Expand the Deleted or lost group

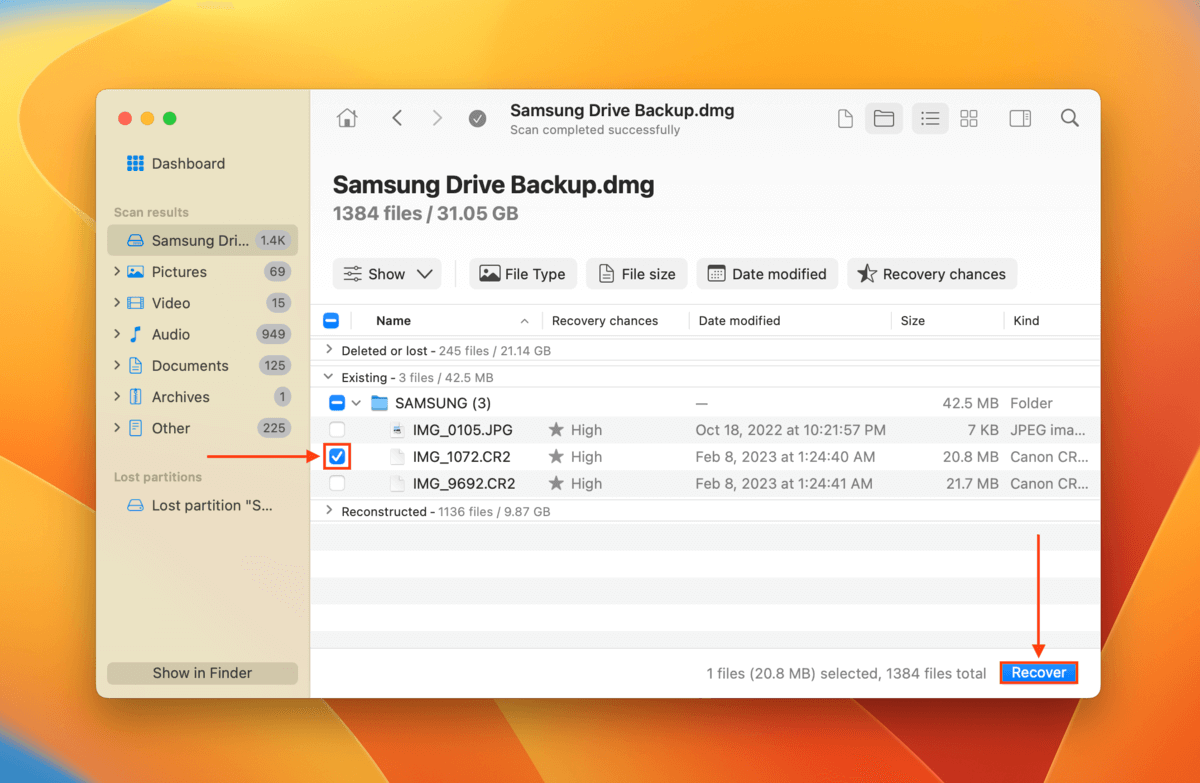tap(330, 351)
